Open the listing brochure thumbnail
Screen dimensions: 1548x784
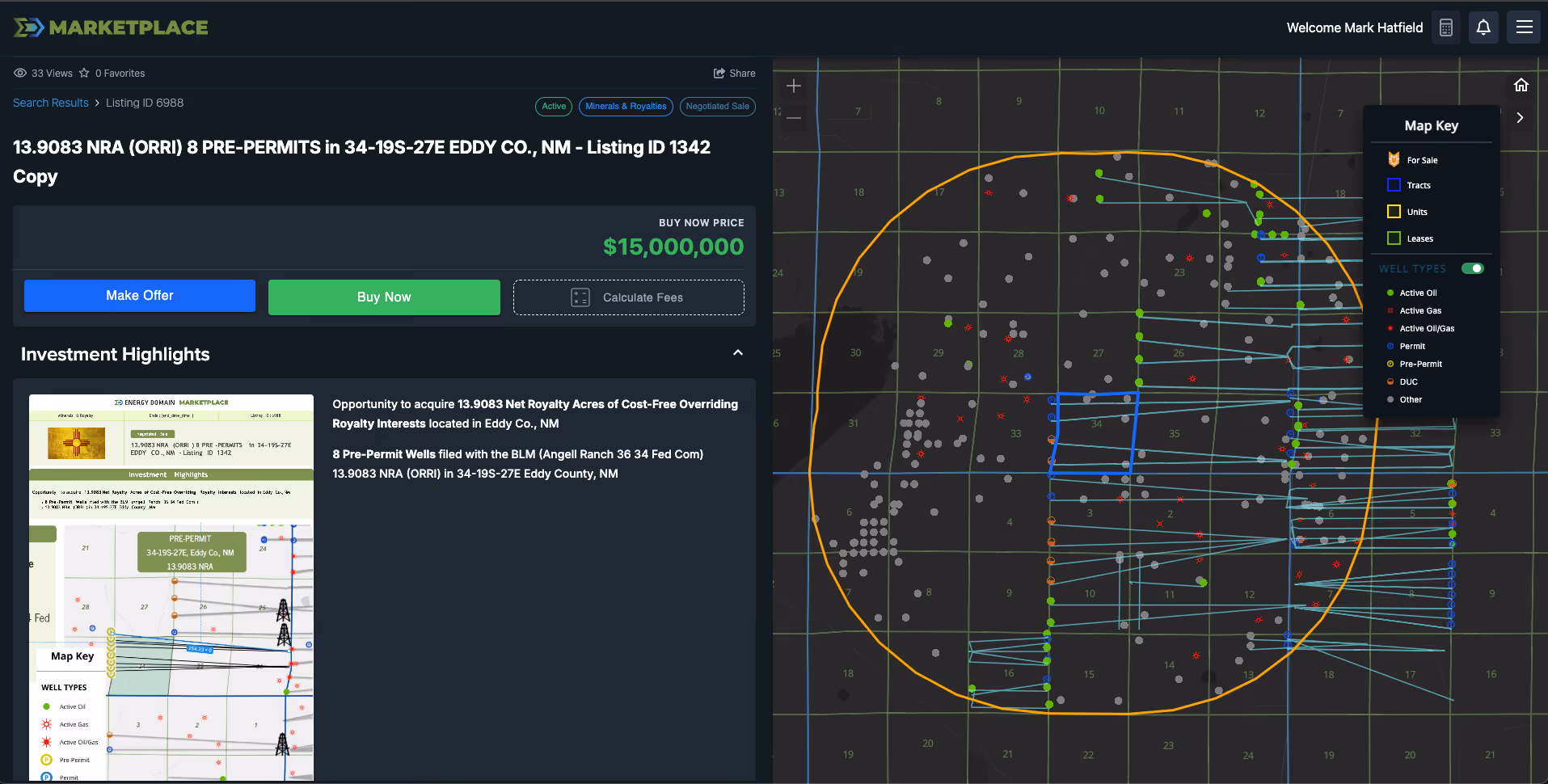click(171, 588)
